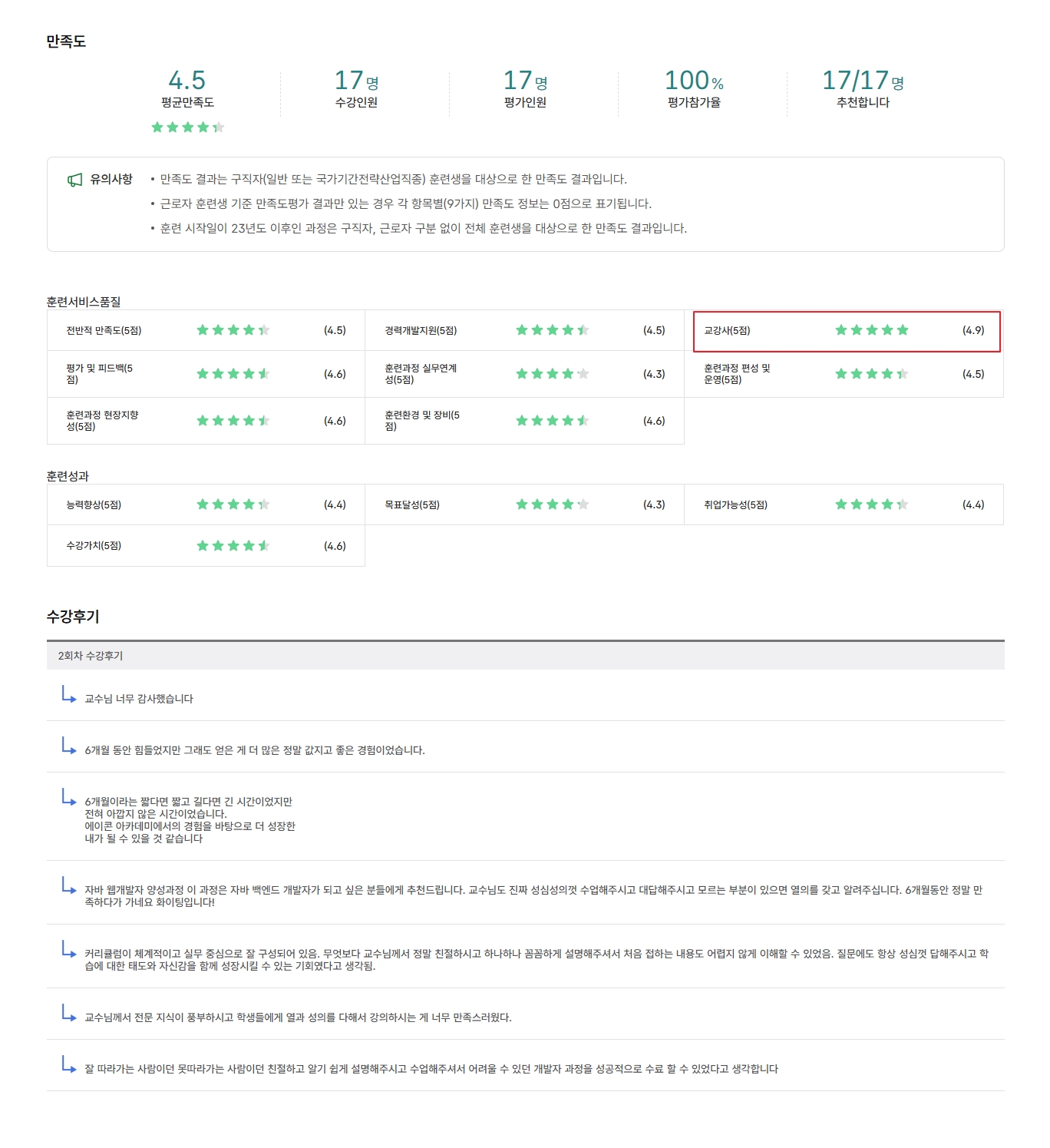Click the stars in the 취업가능성 row
Screen dimensions: 1050x1148
[872, 505]
